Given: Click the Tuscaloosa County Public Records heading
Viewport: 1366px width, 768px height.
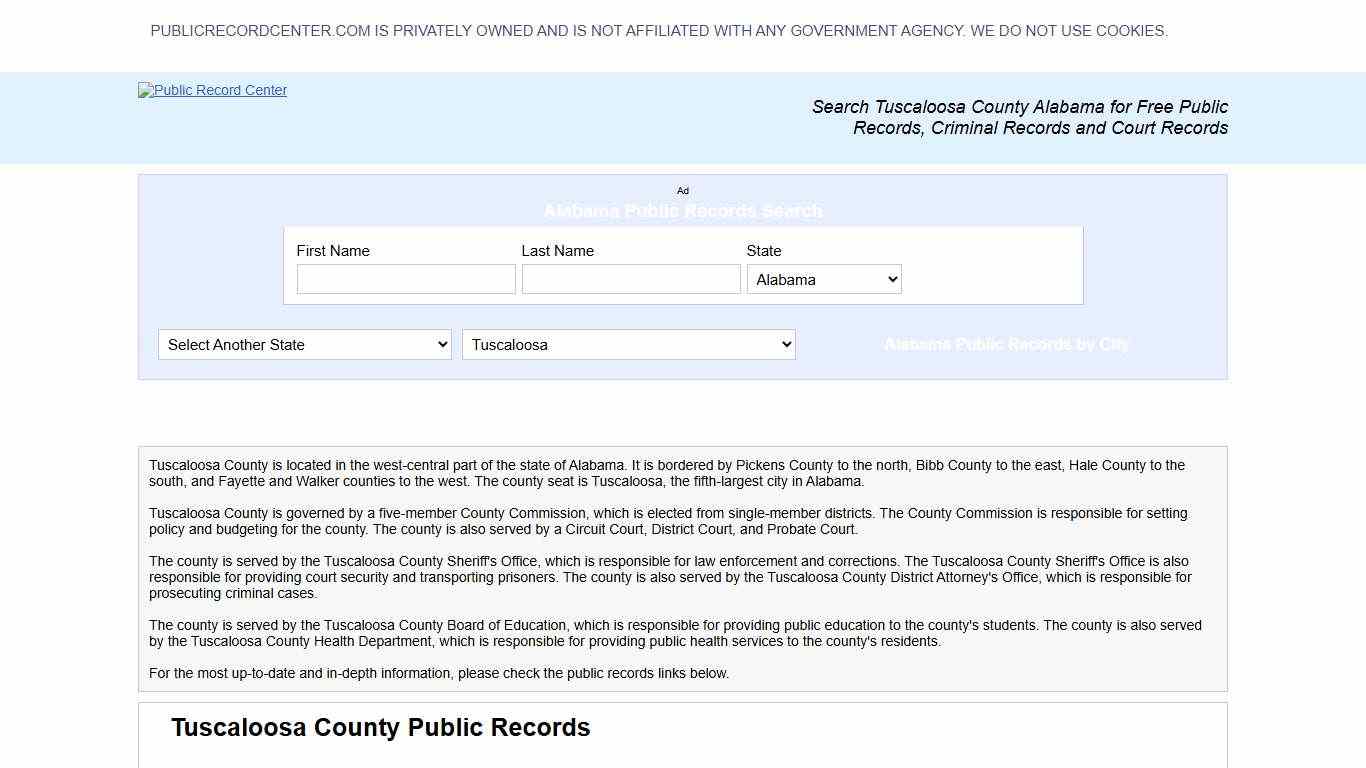Looking at the screenshot, I should [x=380, y=727].
